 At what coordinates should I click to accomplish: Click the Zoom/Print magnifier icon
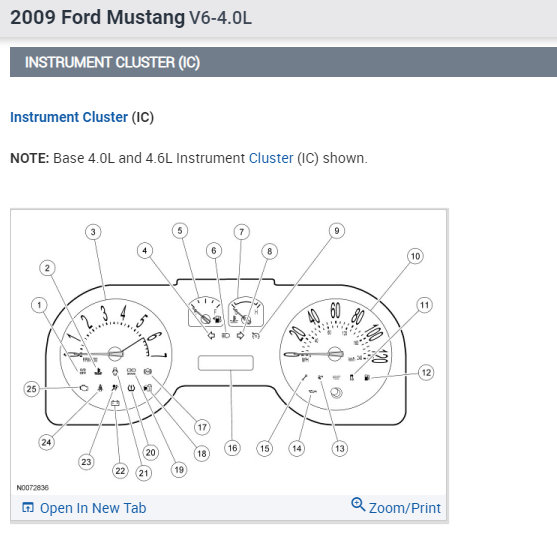(358, 504)
